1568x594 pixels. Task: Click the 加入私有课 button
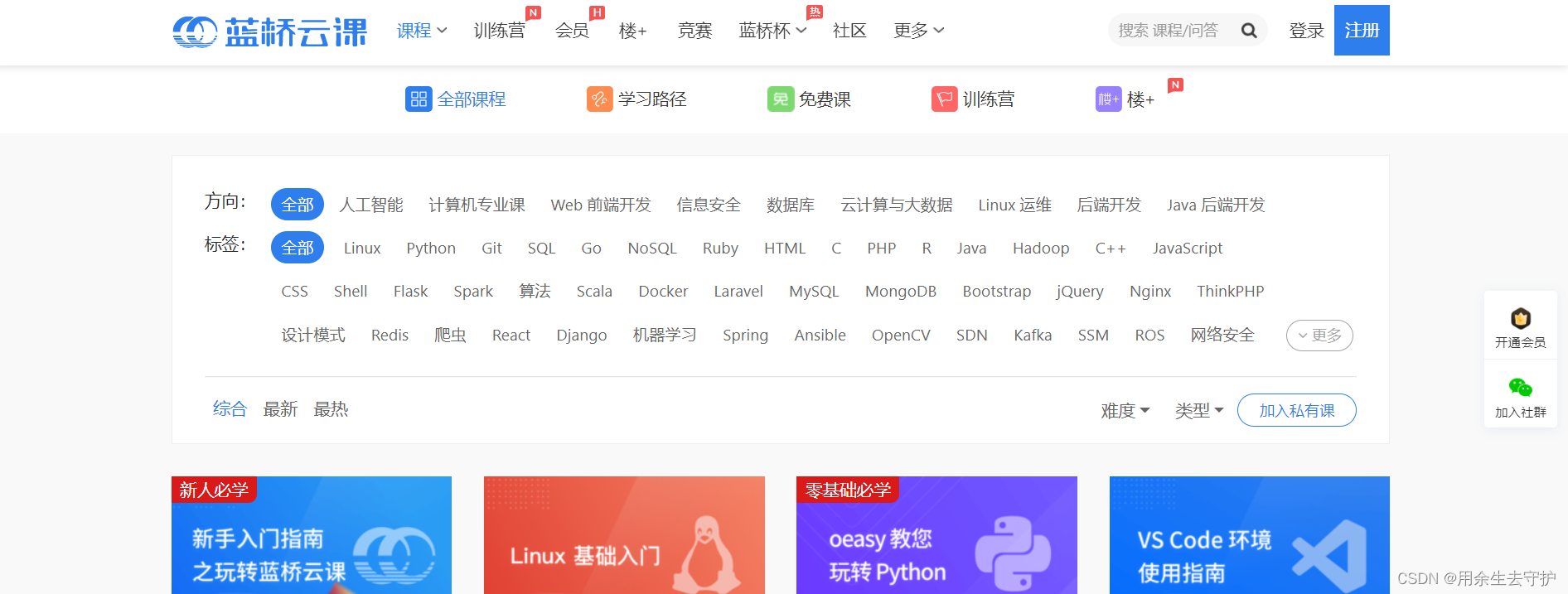pos(1297,411)
